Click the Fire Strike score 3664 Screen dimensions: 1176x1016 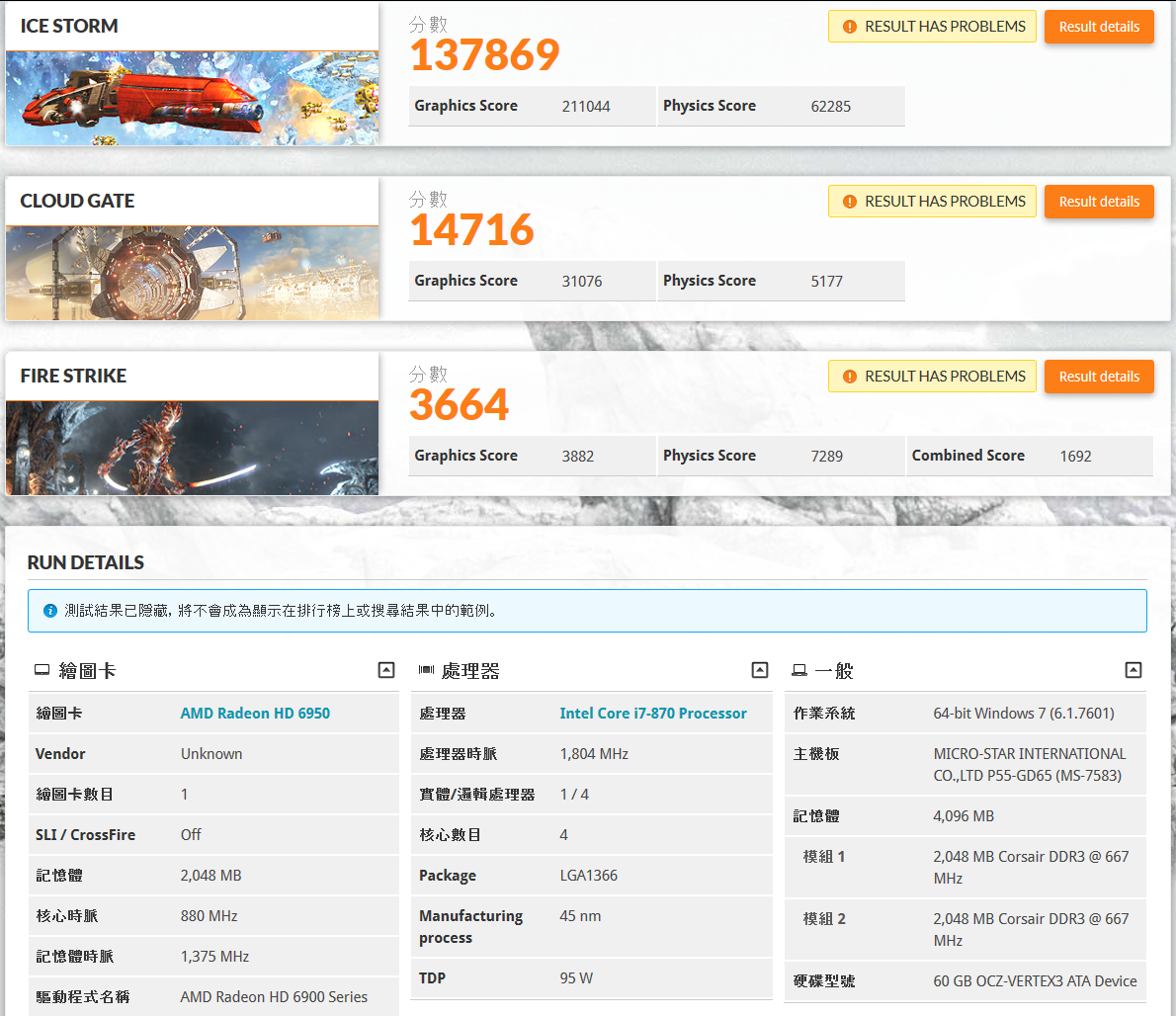(x=460, y=405)
